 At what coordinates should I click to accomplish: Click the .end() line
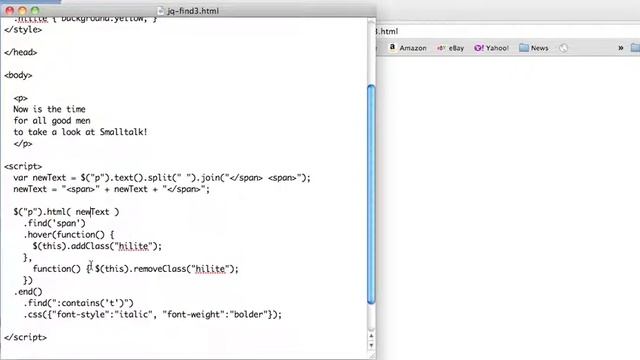[28, 291]
